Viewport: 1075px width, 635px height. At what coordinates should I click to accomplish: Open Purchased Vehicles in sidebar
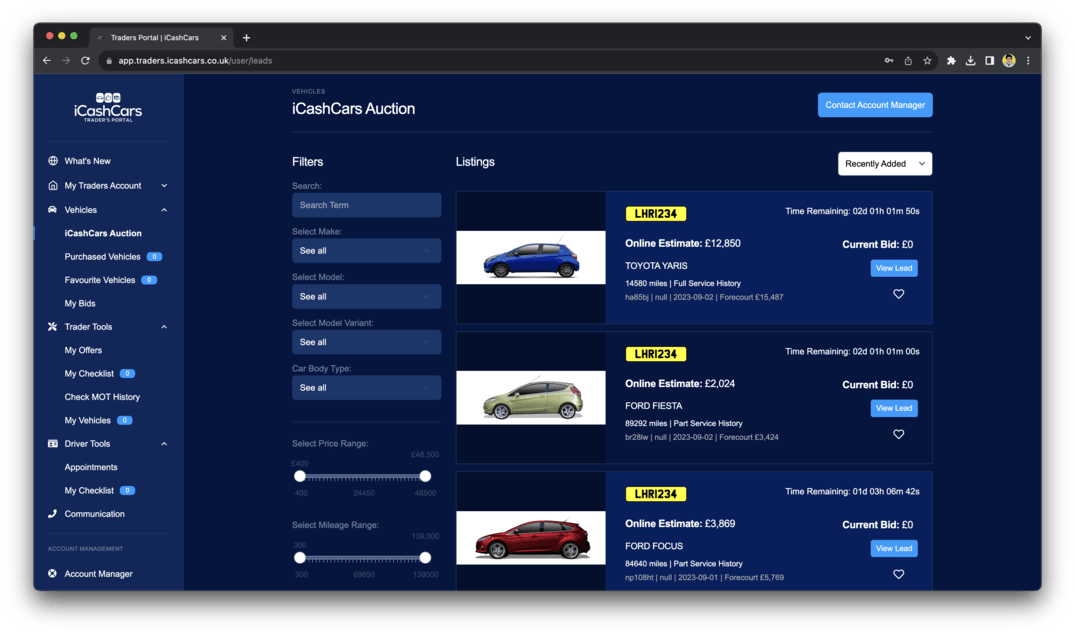[x=102, y=256]
